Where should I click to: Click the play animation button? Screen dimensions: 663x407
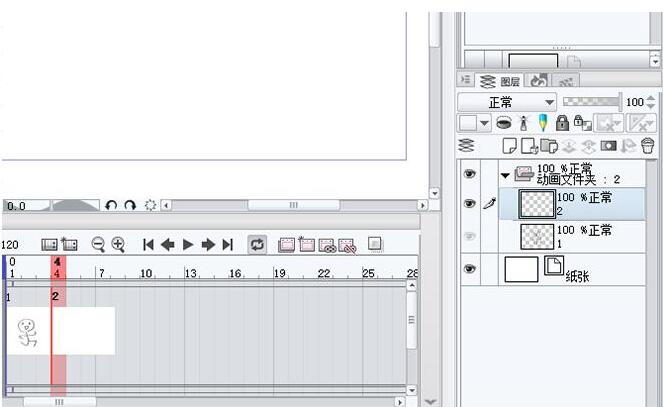[x=188, y=244]
